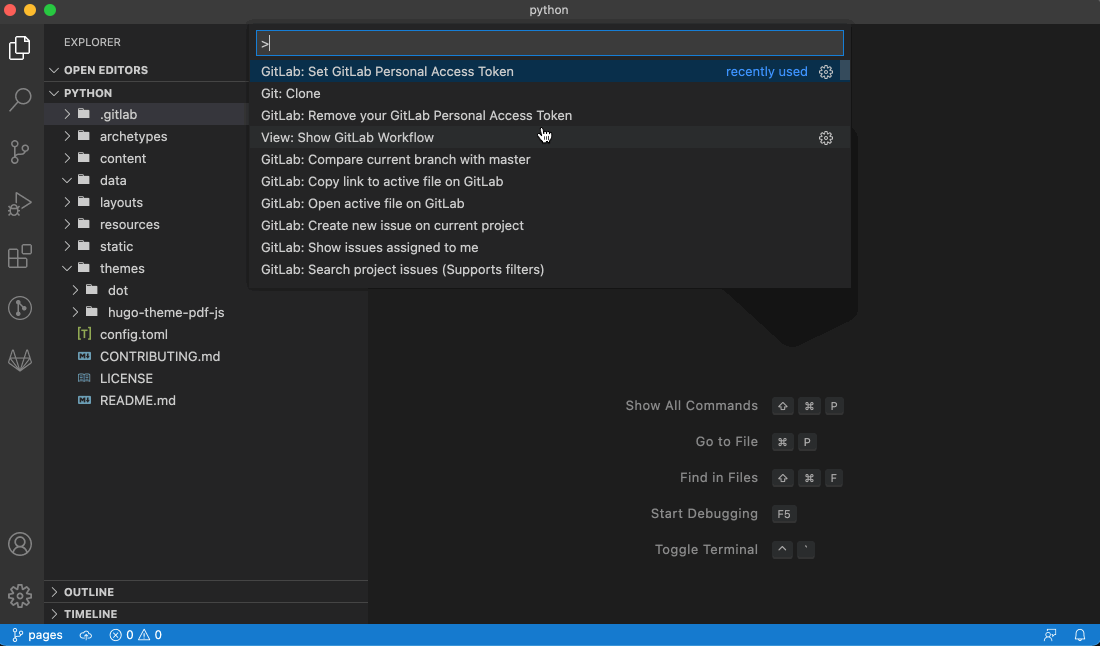
Task: Open the Explorer view in activity bar
Action: (20, 48)
